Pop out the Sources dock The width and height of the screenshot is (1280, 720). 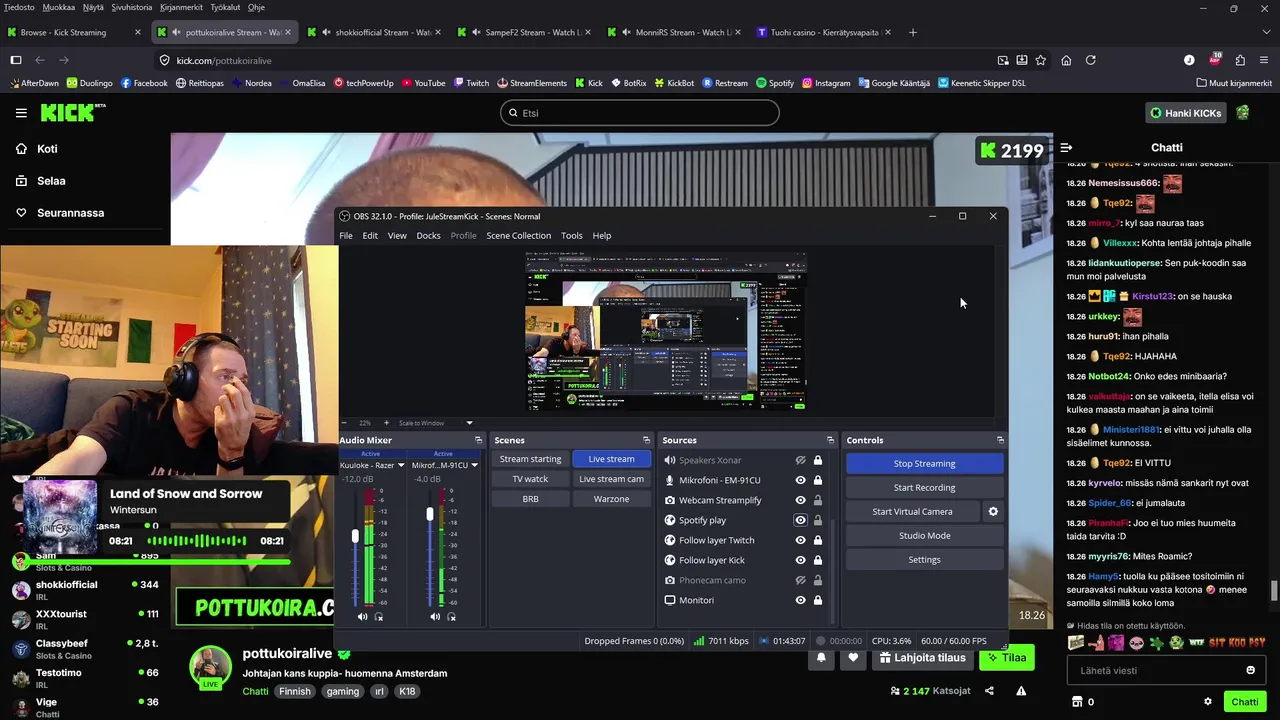click(x=830, y=440)
